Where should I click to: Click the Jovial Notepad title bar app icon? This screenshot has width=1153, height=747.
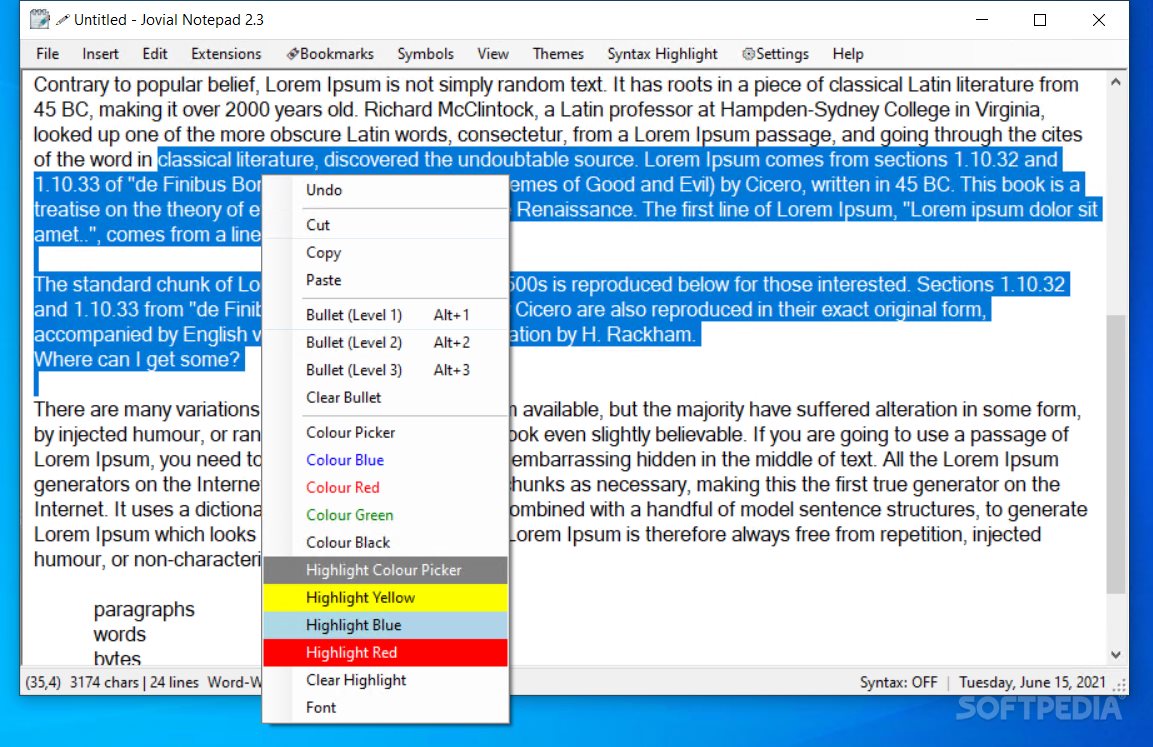click(x=40, y=19)
